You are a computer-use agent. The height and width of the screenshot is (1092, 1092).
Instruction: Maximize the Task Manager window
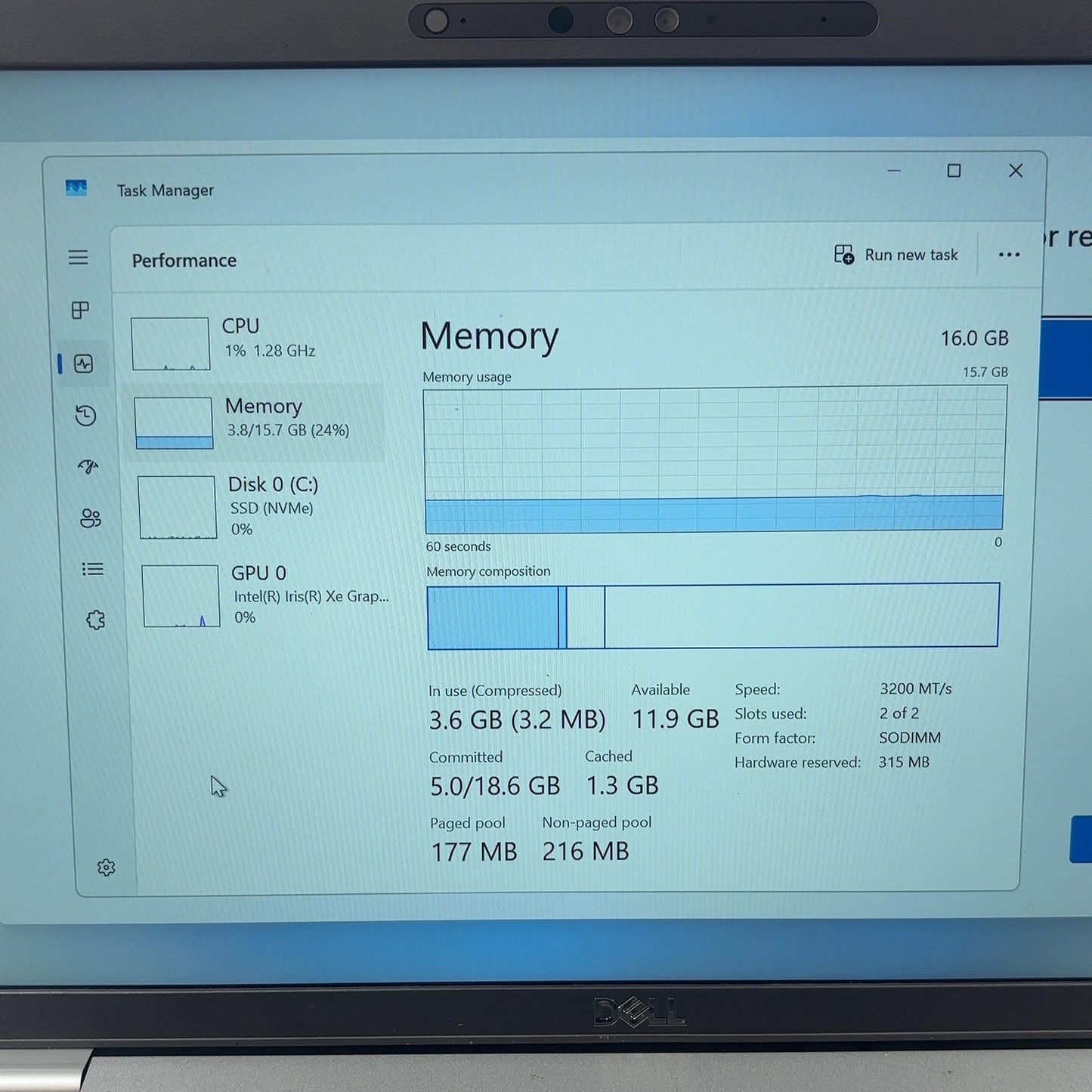coord(954,171)
